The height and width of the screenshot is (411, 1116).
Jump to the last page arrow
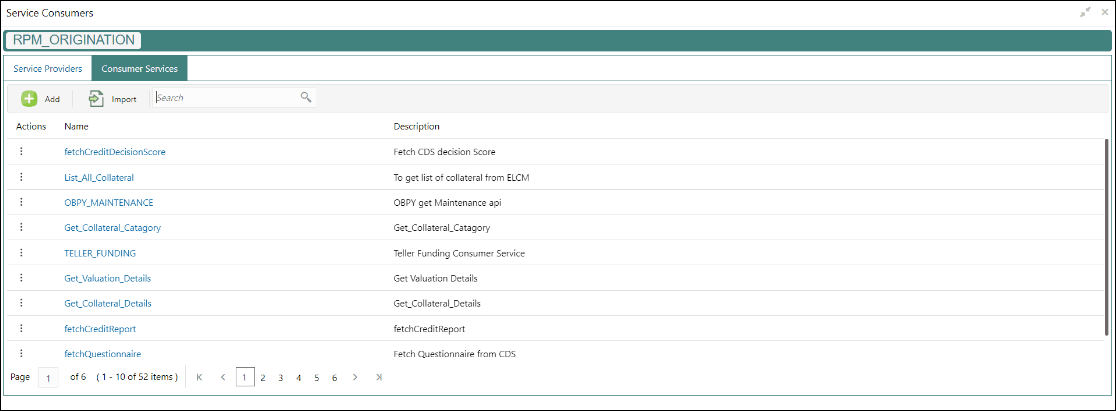click(x=378, y=377)
